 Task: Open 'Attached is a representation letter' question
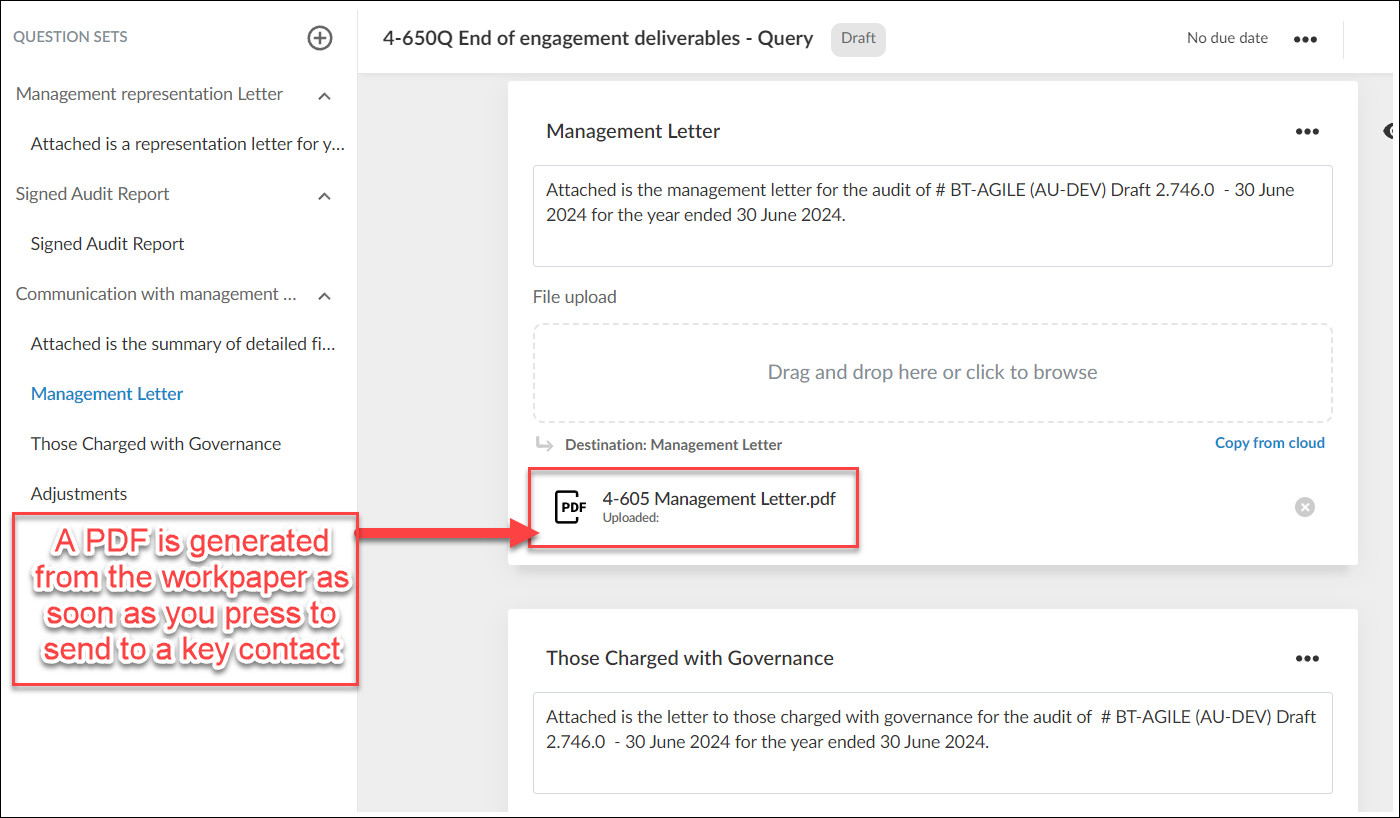coord(188,144)
